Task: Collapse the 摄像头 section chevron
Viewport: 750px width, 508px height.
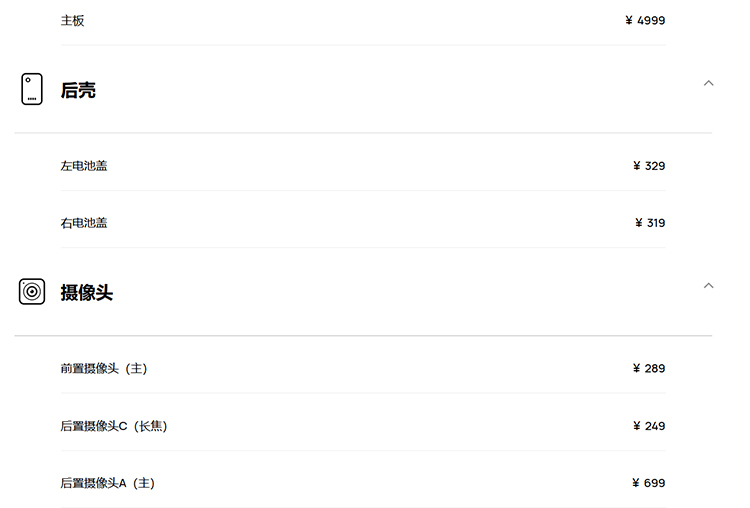Action: pyautogui.click(x=708, y=286)
